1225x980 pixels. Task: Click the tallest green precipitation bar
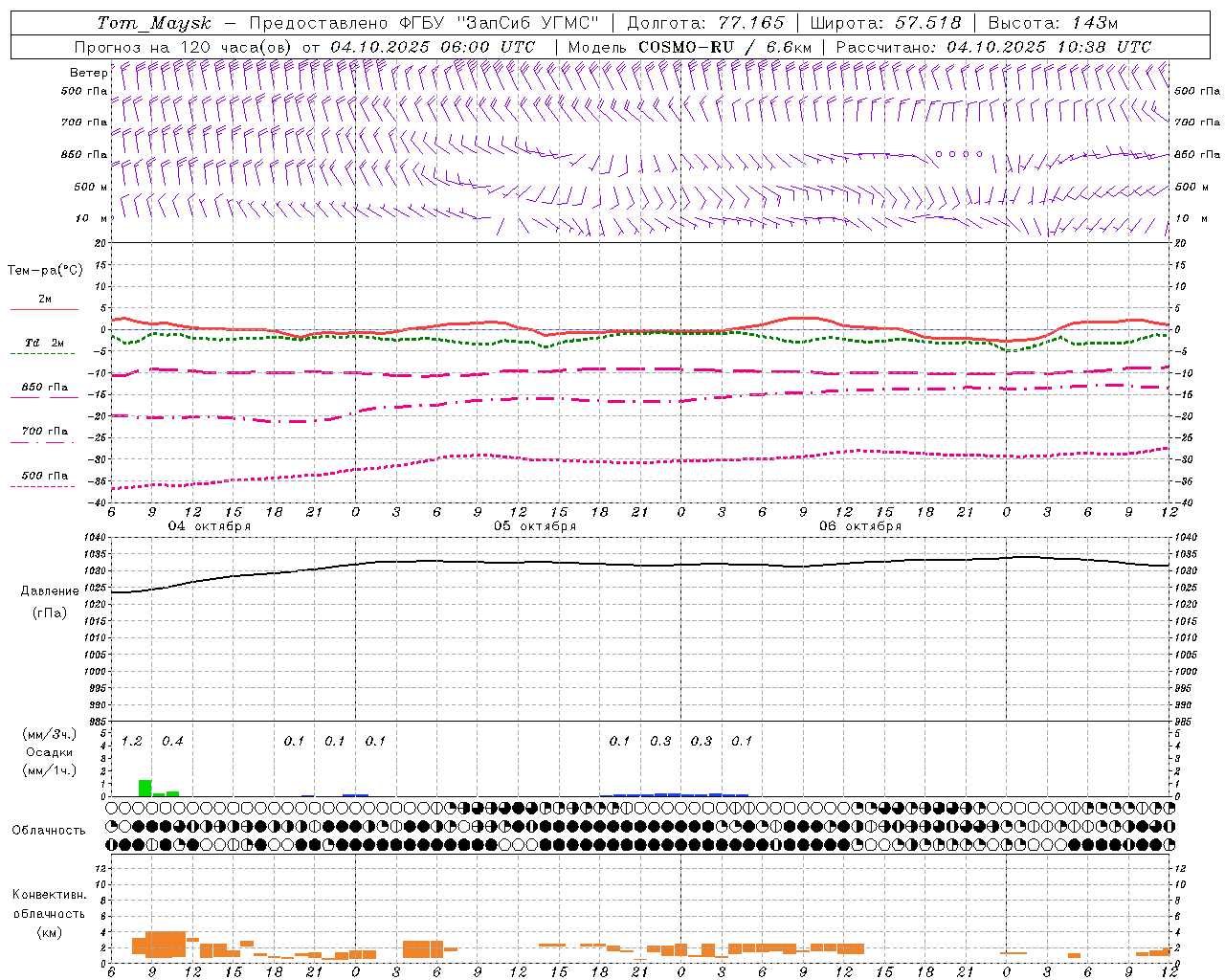click(x=145, y=788)
